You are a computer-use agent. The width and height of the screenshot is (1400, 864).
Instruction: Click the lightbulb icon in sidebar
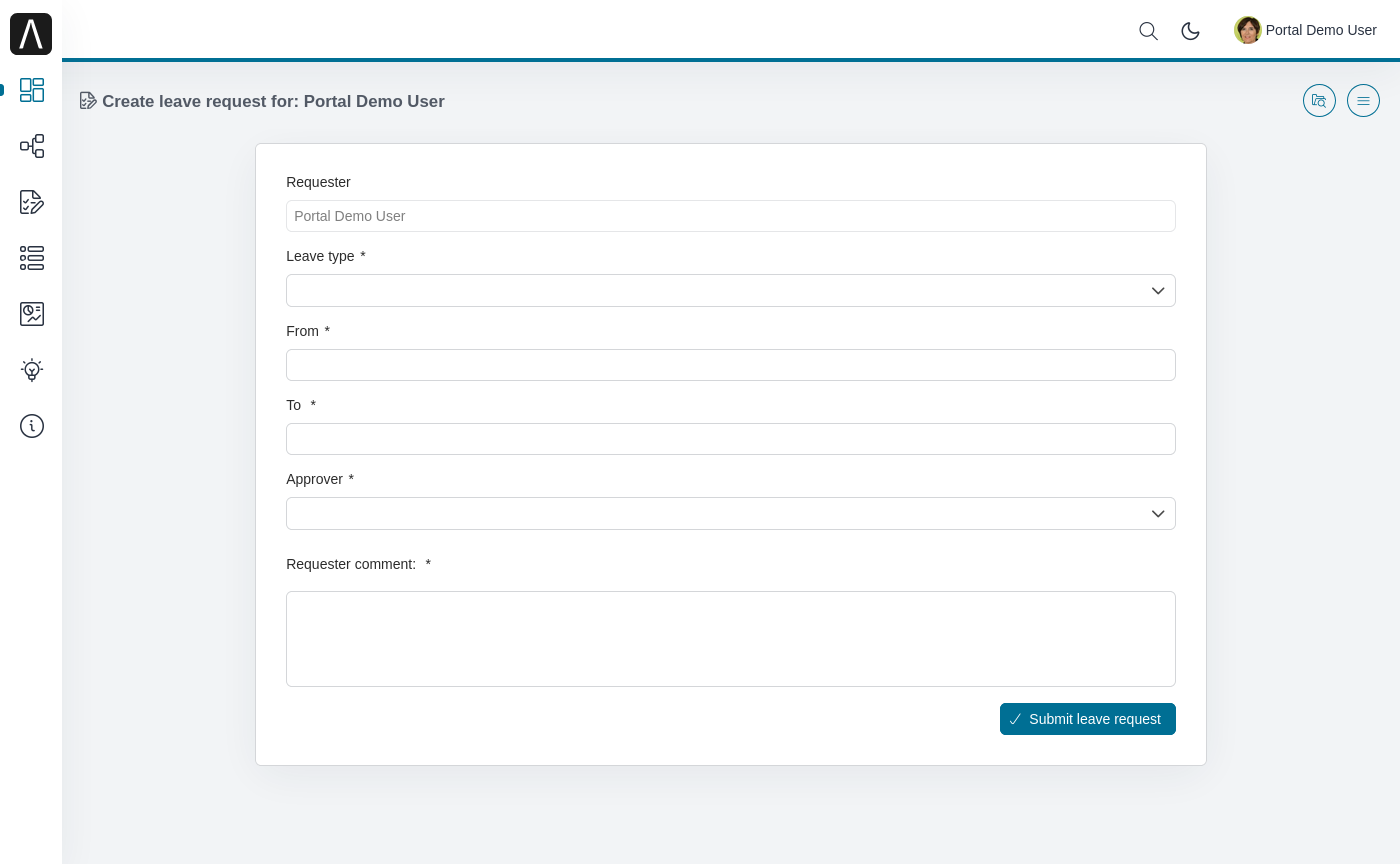click(32, 370)
